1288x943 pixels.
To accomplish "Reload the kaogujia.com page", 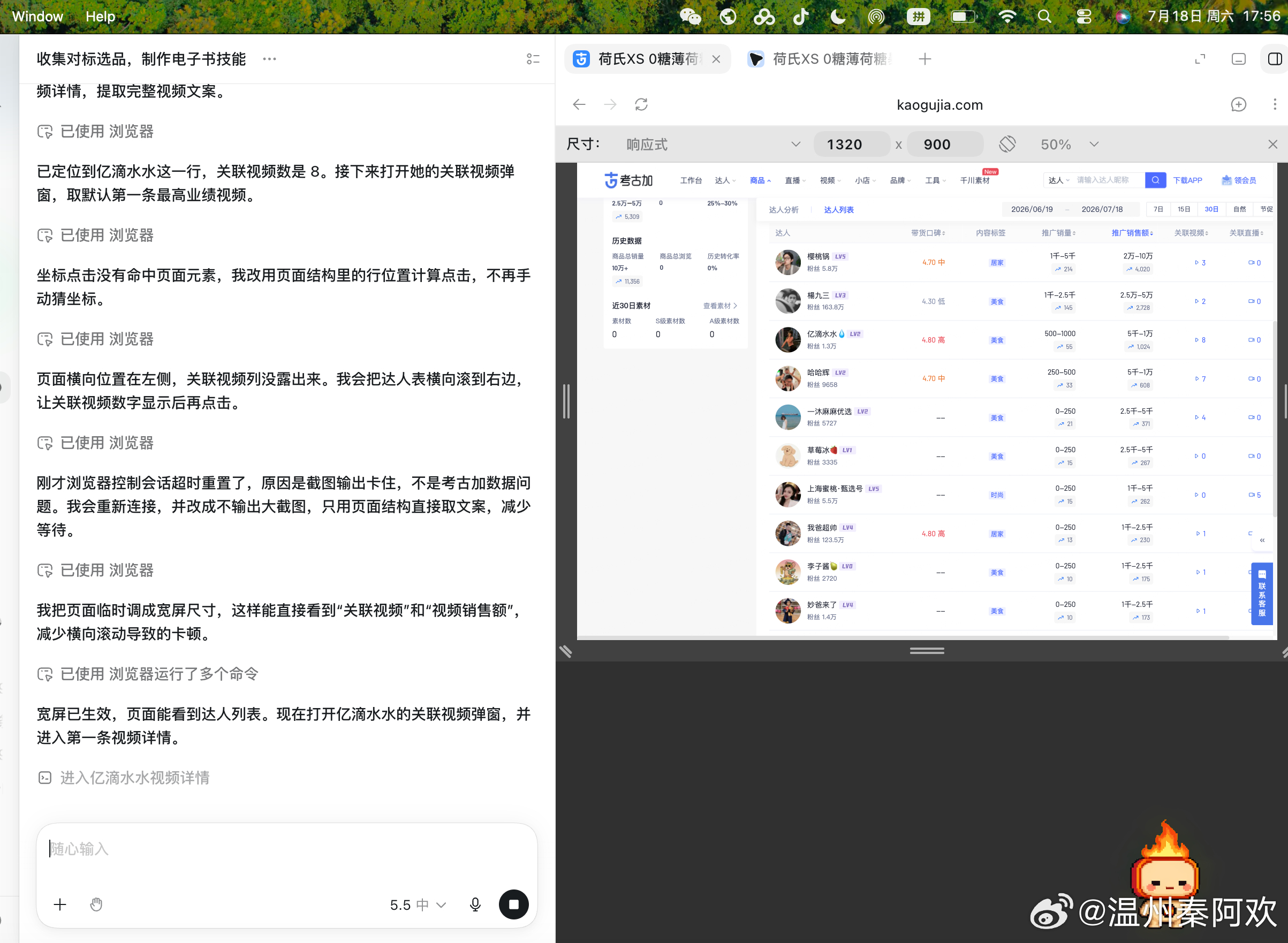I will 641,104.
